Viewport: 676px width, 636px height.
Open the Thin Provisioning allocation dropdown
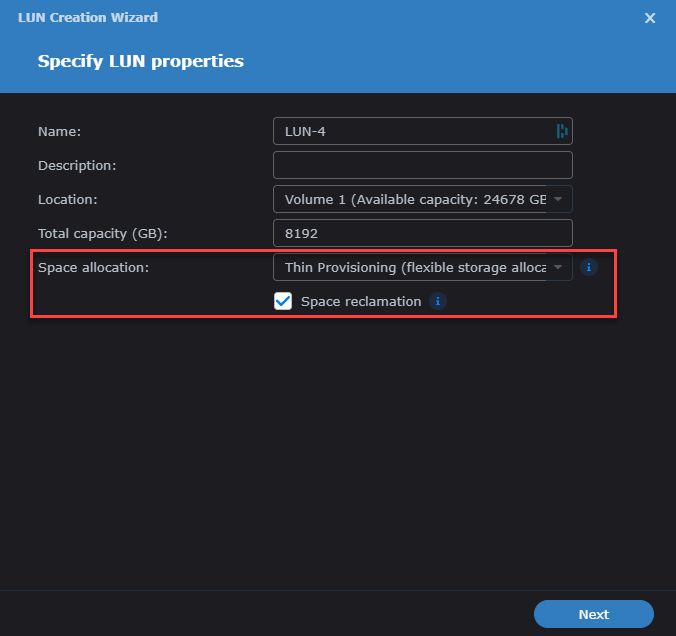[x=422, y=267]
